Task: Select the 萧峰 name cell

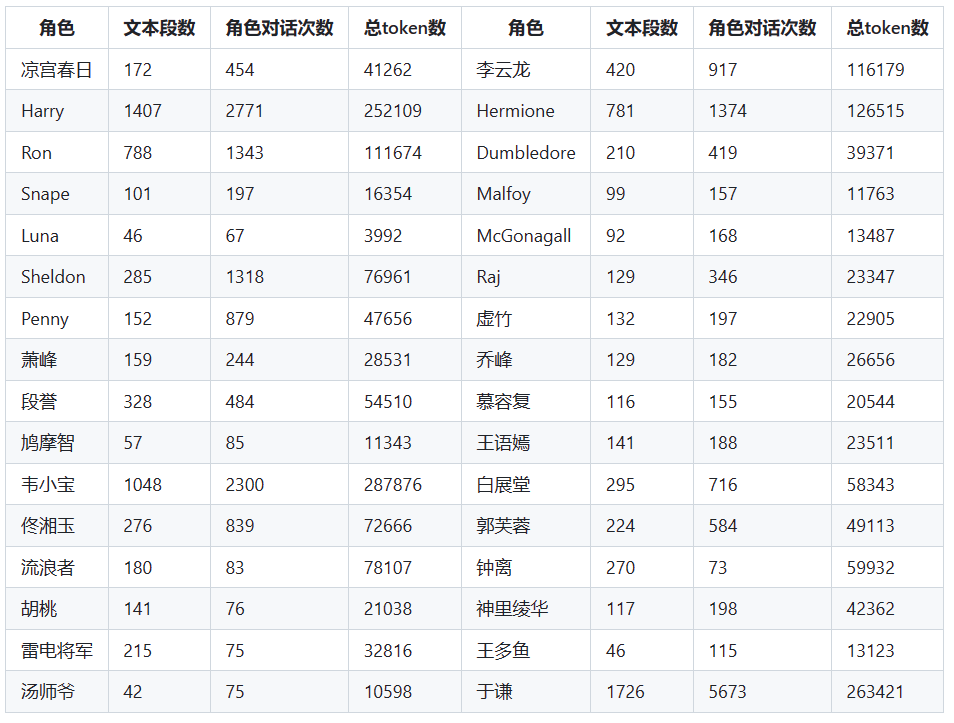Action: tap(57, 360)
